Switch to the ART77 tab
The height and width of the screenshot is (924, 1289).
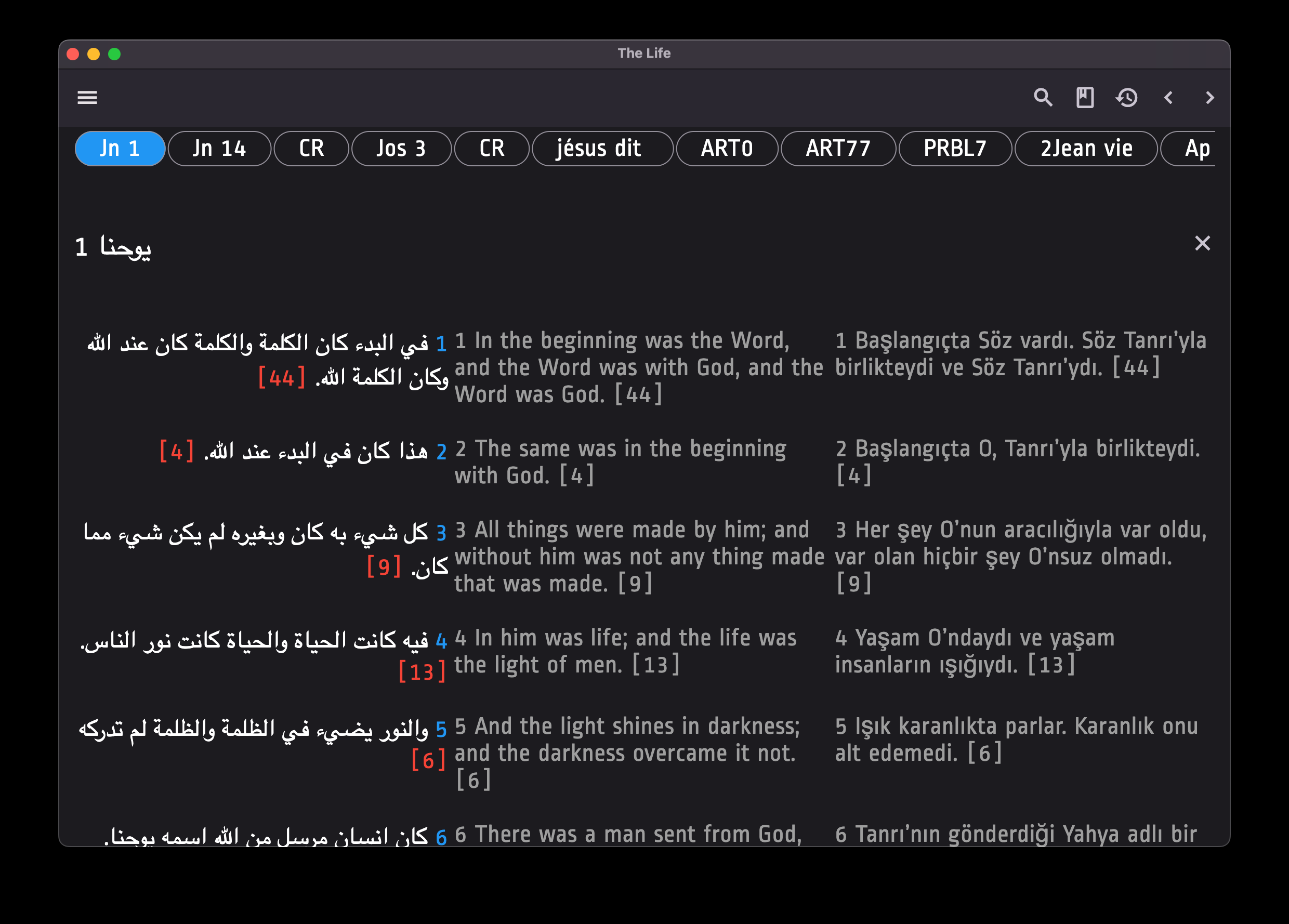pos(838,149)
